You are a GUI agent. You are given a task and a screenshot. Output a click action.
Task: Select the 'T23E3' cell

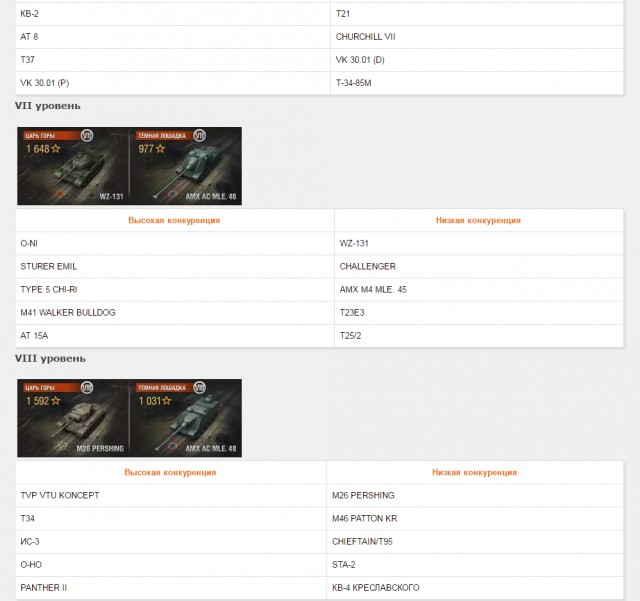[x=479, y=313]
